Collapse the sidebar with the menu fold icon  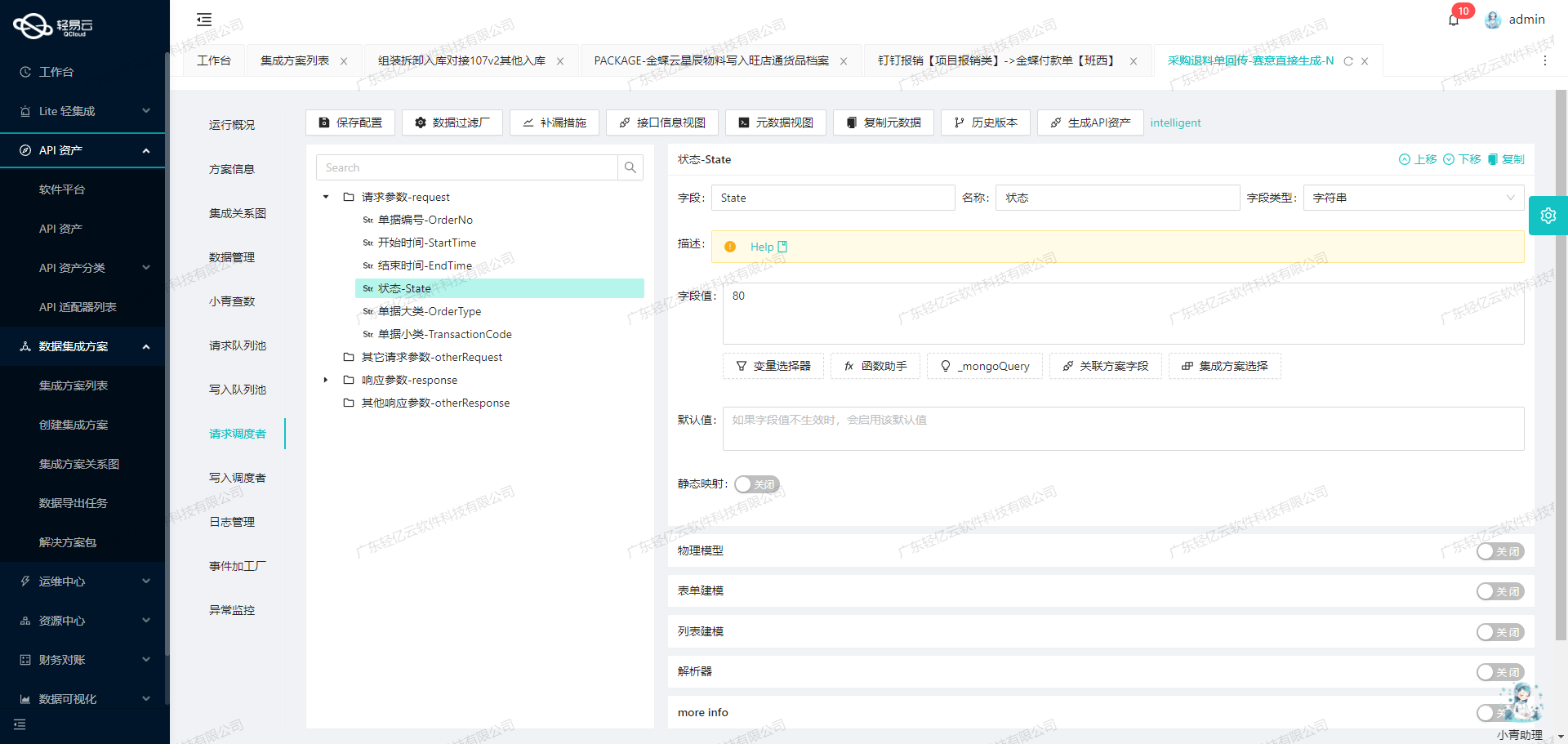pos(204,20)
